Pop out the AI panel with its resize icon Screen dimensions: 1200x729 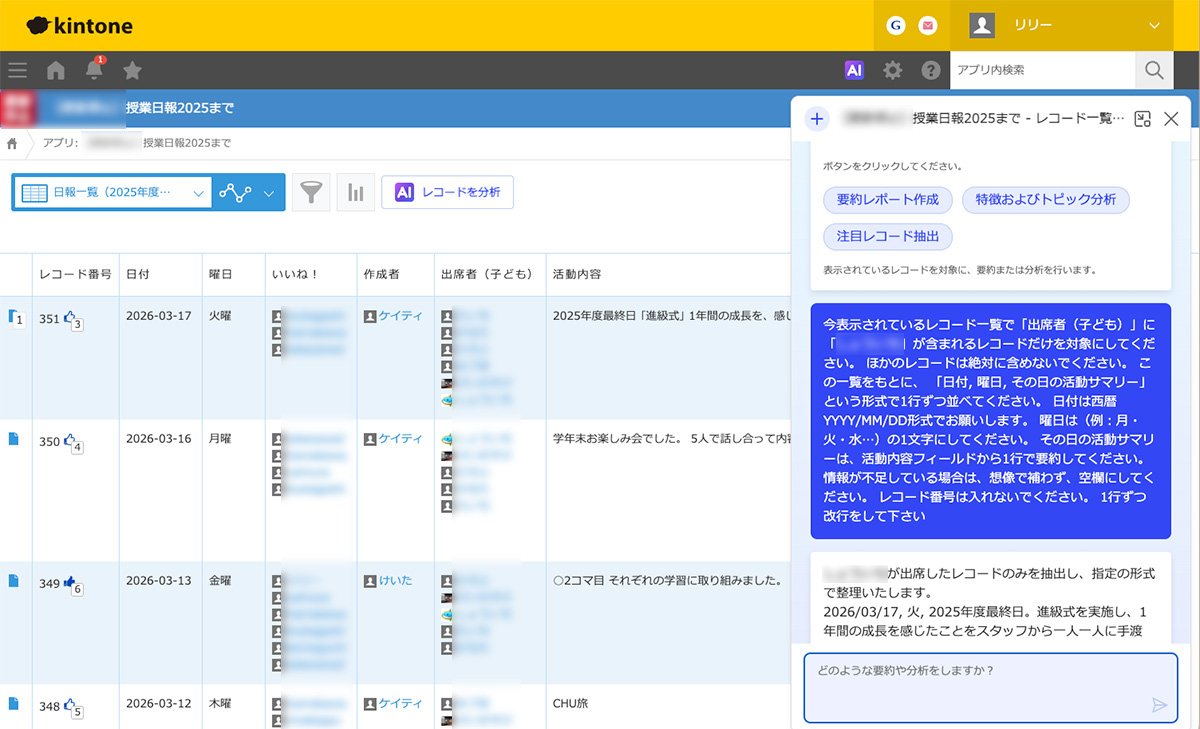coord(1142,118)
